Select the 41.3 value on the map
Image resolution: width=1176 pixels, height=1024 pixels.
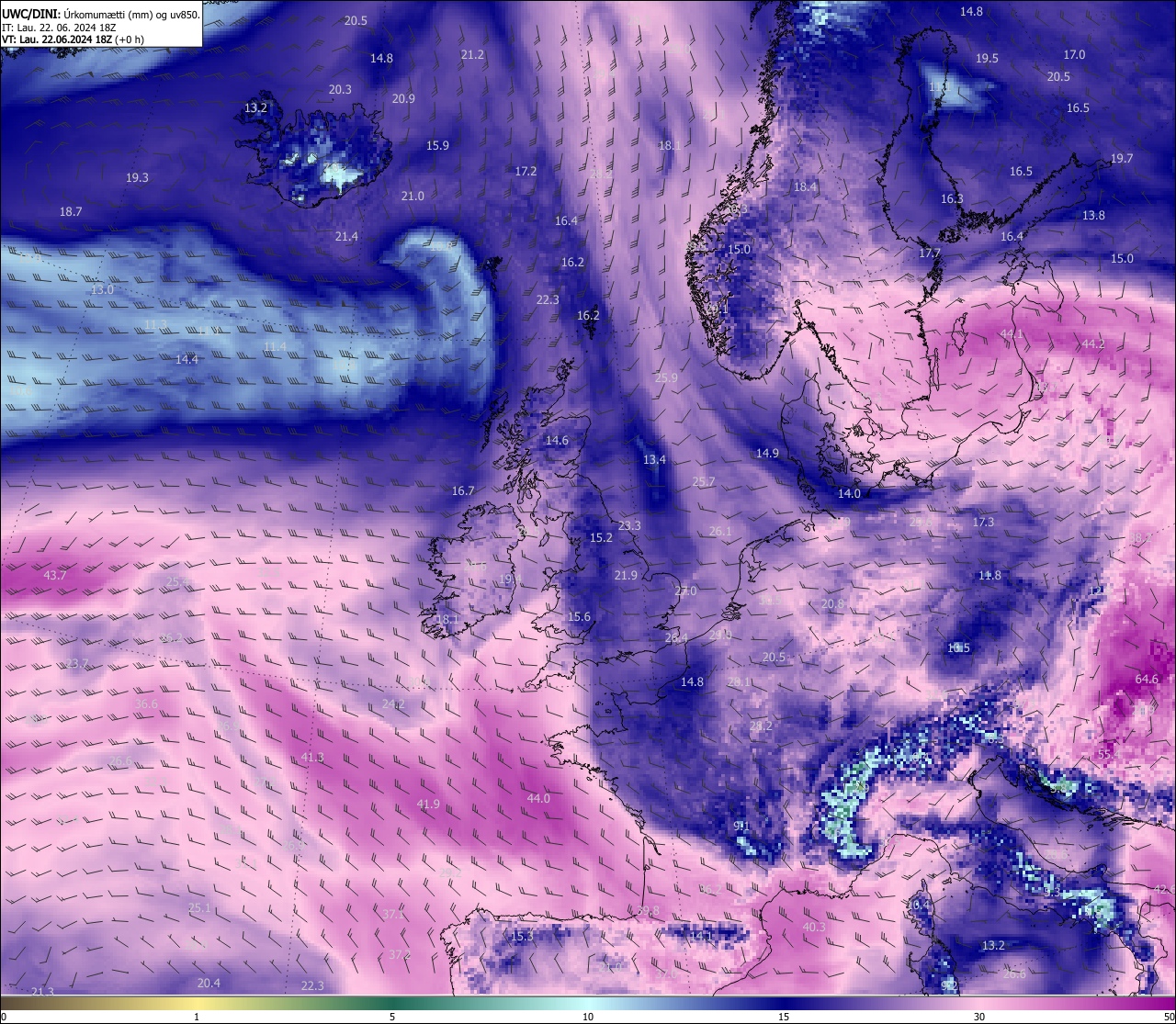312,758
